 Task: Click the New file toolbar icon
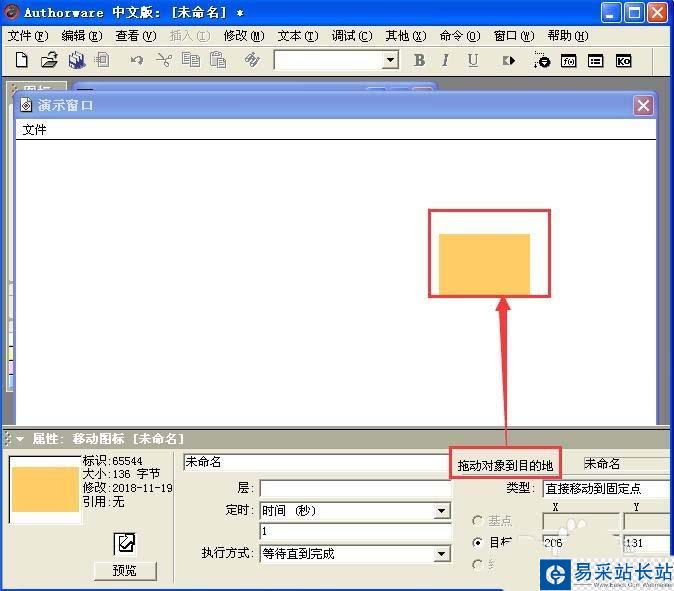point(21,60)
